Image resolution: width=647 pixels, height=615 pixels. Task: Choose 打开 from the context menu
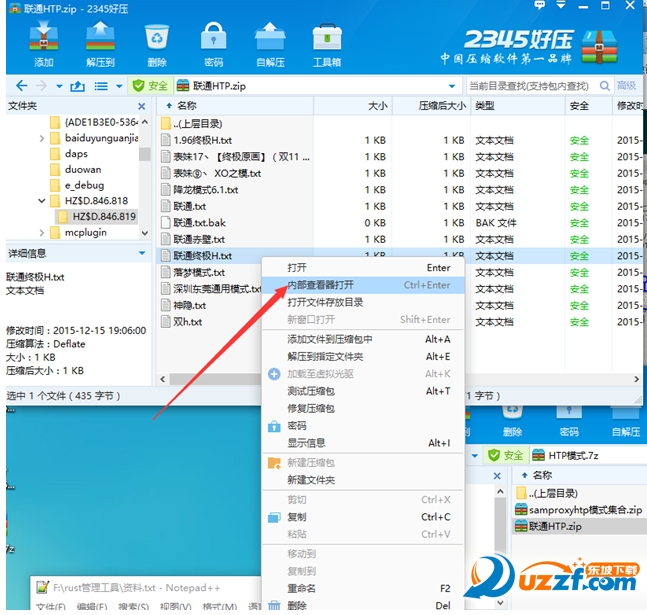[363, 268]
